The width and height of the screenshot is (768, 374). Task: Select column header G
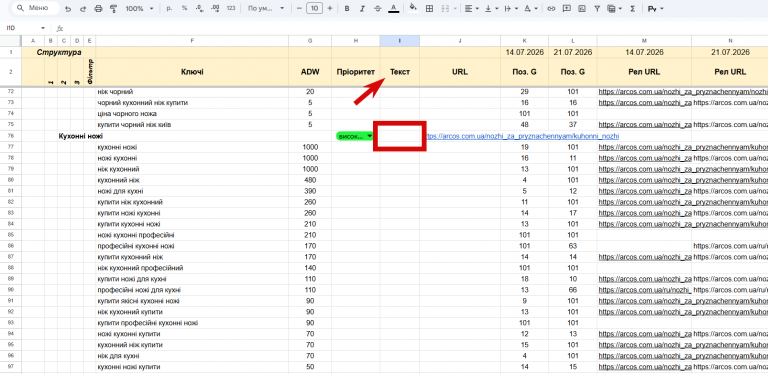coord(310,41)
